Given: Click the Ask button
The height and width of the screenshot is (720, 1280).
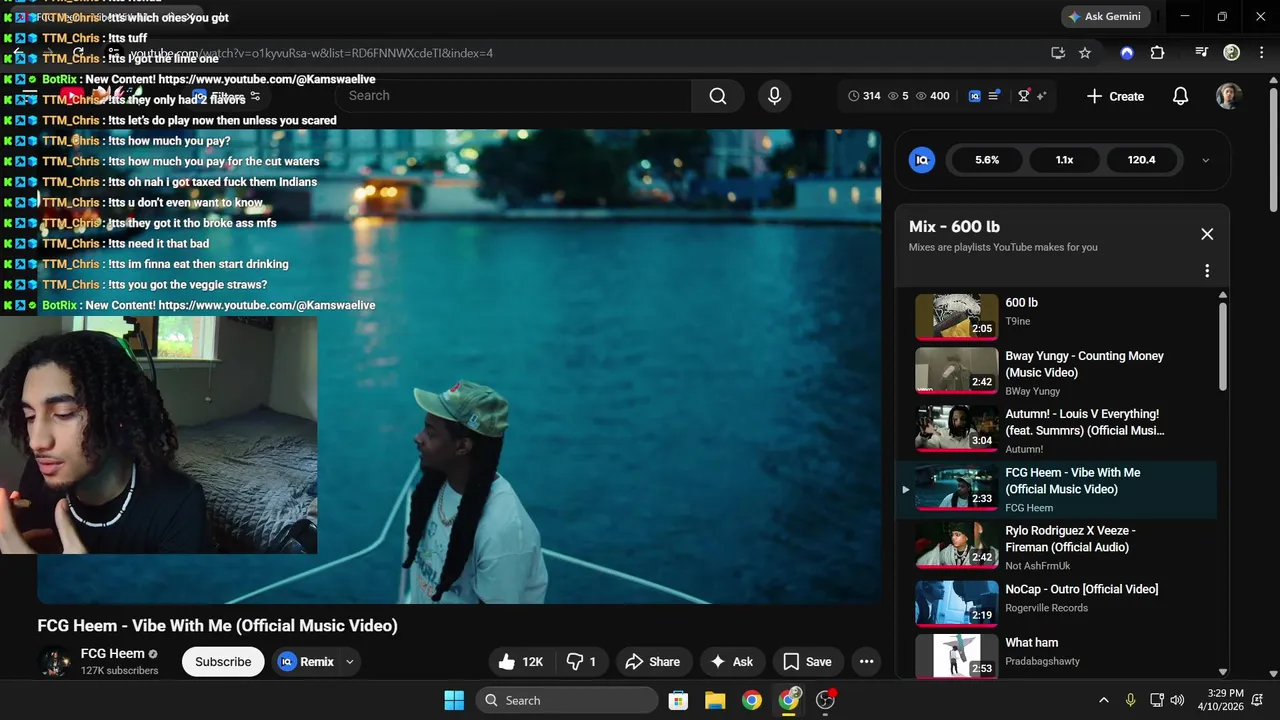Looking at the screenshot, I should [731, 662].
